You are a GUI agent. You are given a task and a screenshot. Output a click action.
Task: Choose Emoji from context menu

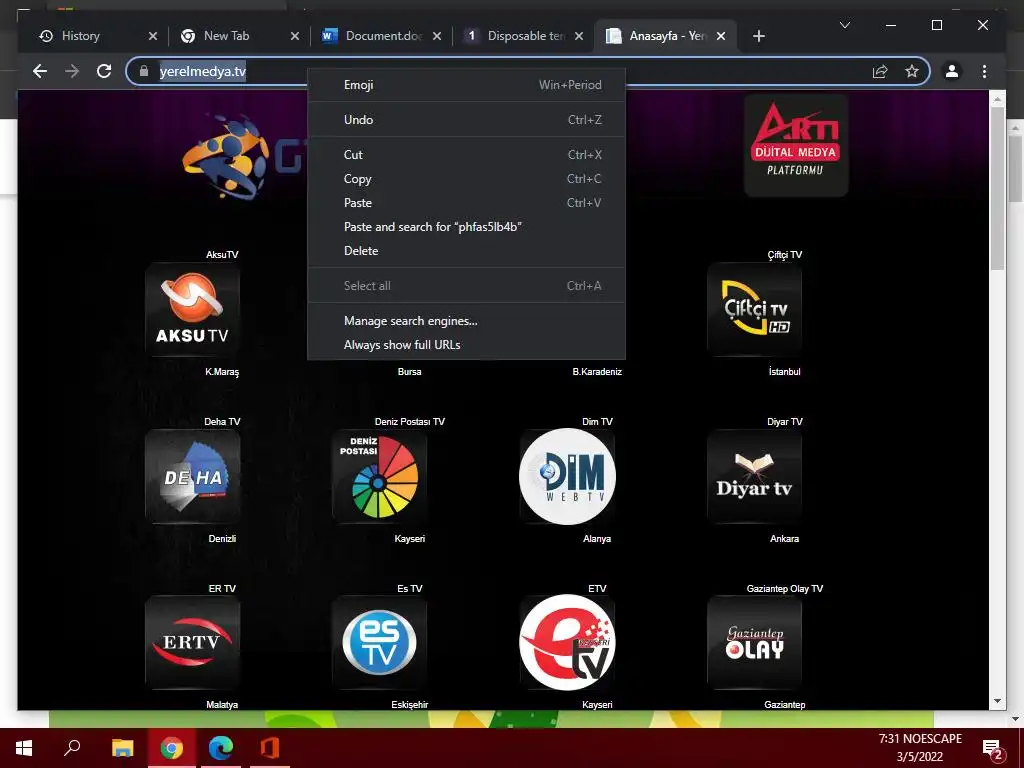466,85
